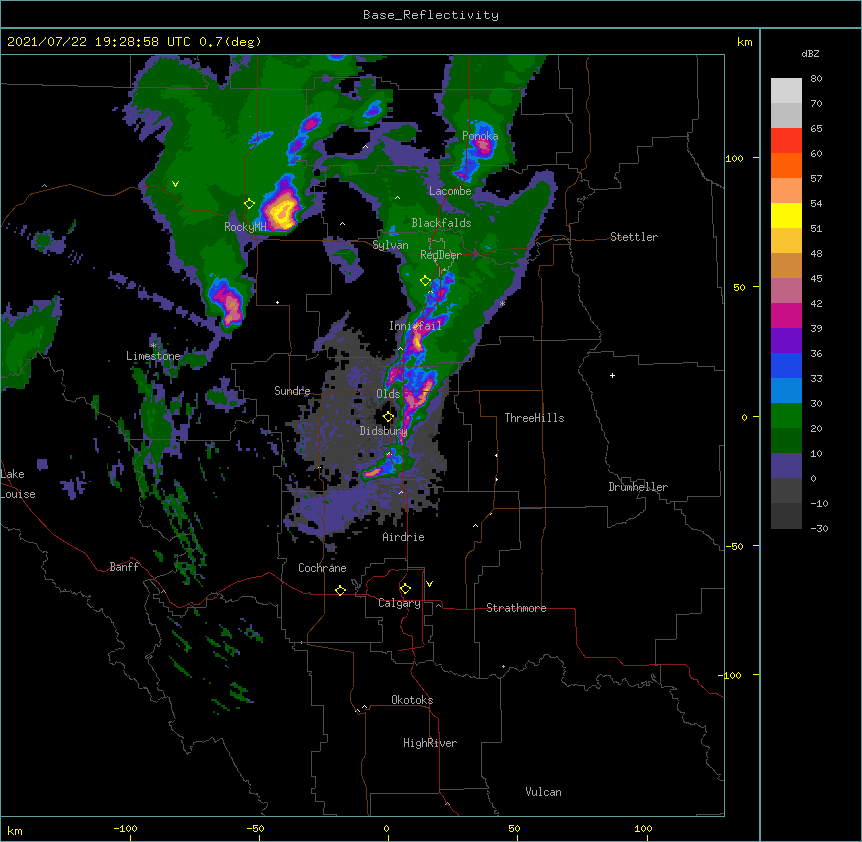Click the dark green 10–20 dBZ swatch
The image size is (862, 842).
[x=786, y=441]
